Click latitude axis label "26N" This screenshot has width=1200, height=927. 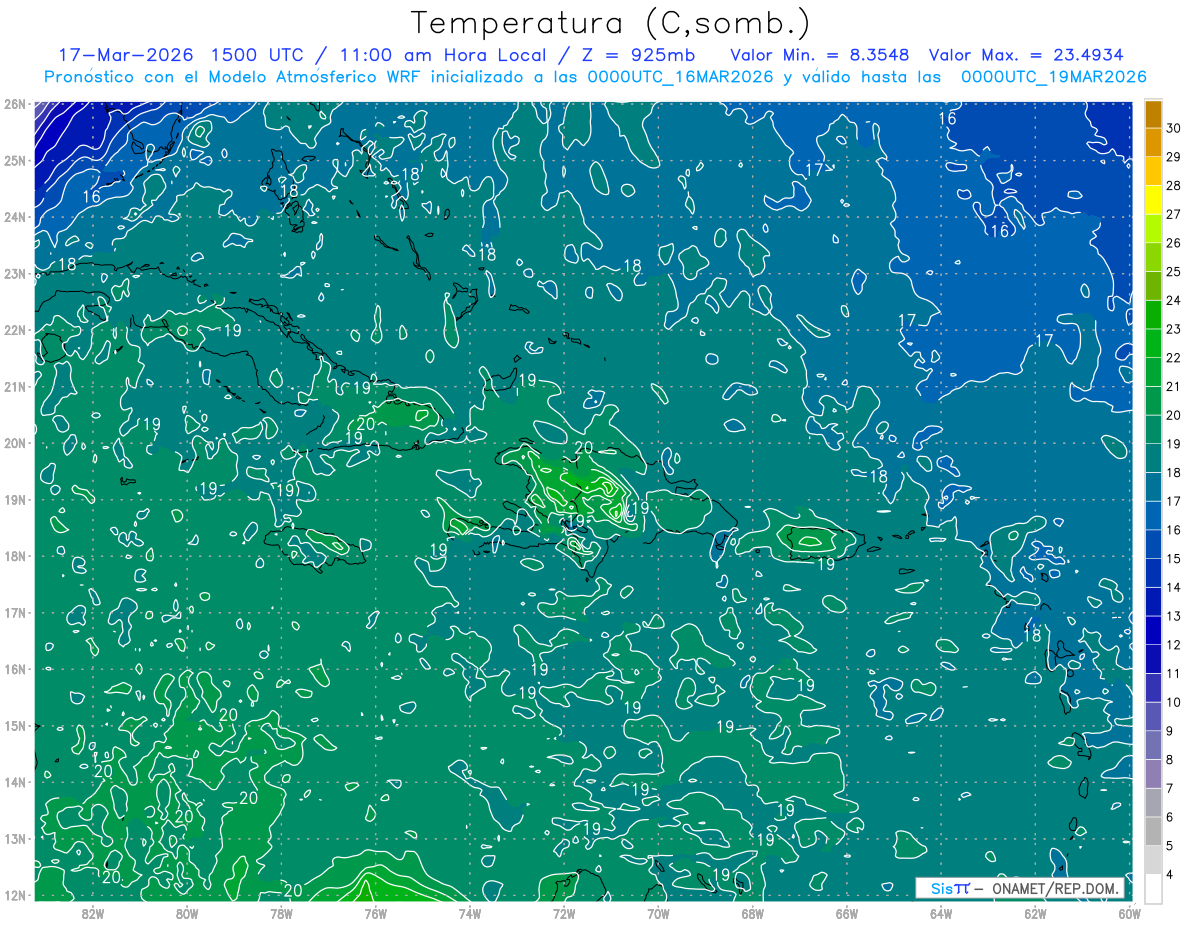coord(15,104)
